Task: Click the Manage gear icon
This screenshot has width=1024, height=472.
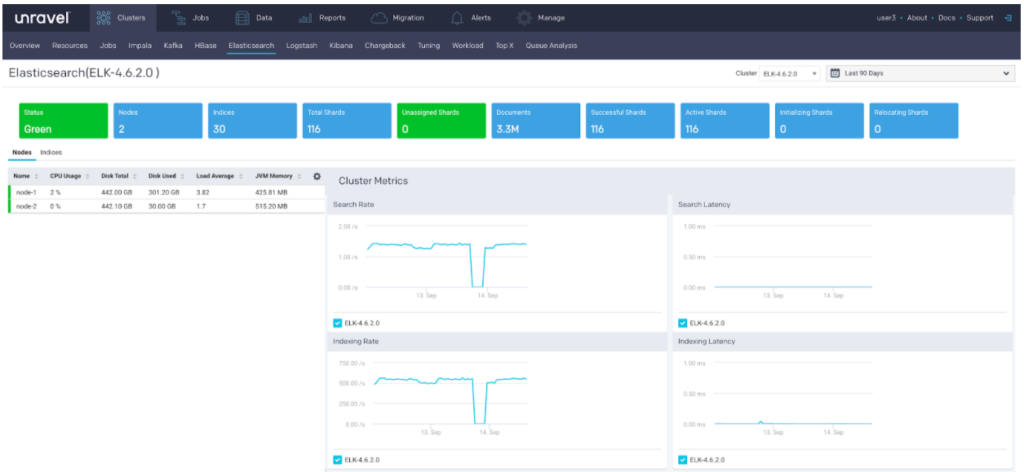Action: [x=524, y=18]
